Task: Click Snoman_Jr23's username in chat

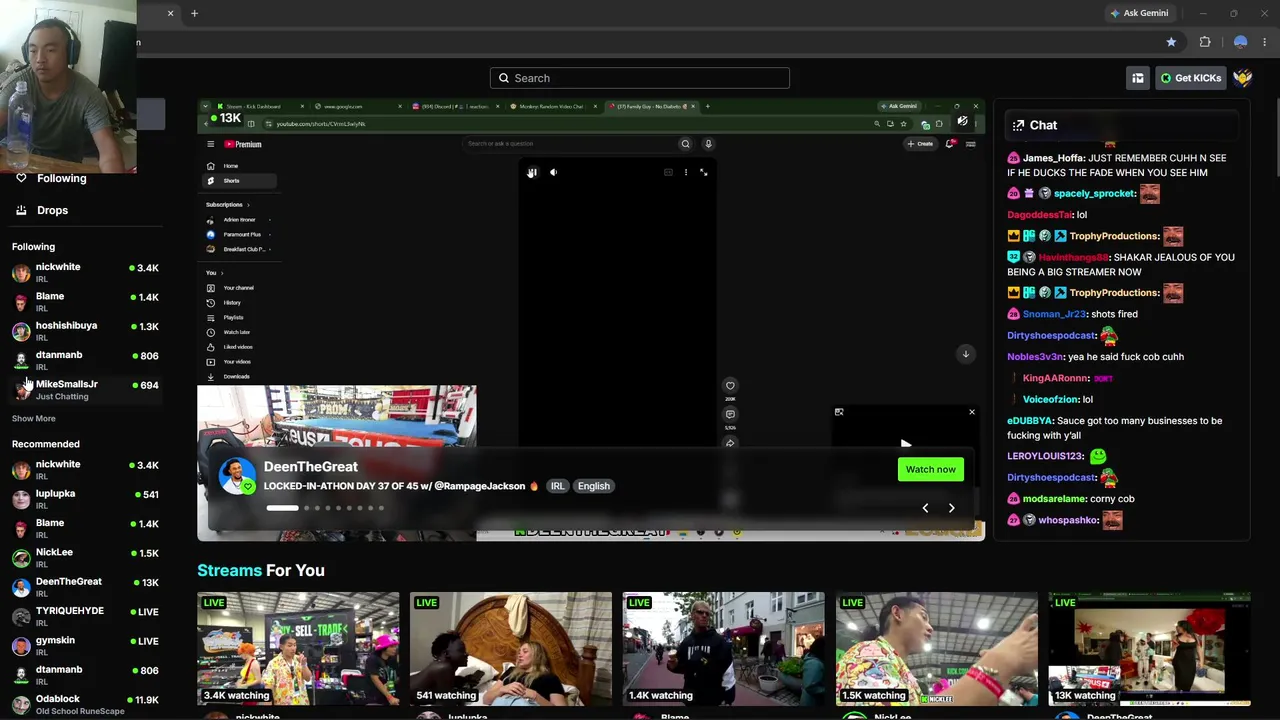Action: 1054,314
